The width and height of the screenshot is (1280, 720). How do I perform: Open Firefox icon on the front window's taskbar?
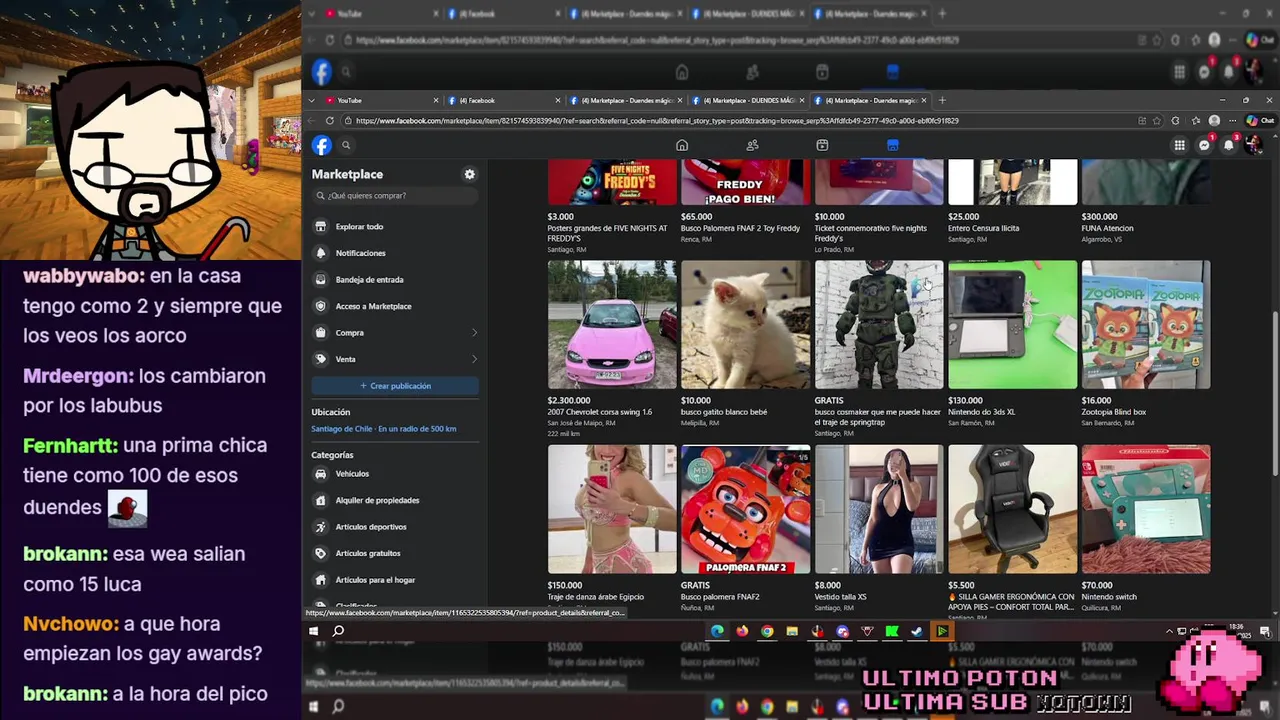pos(742,631)
